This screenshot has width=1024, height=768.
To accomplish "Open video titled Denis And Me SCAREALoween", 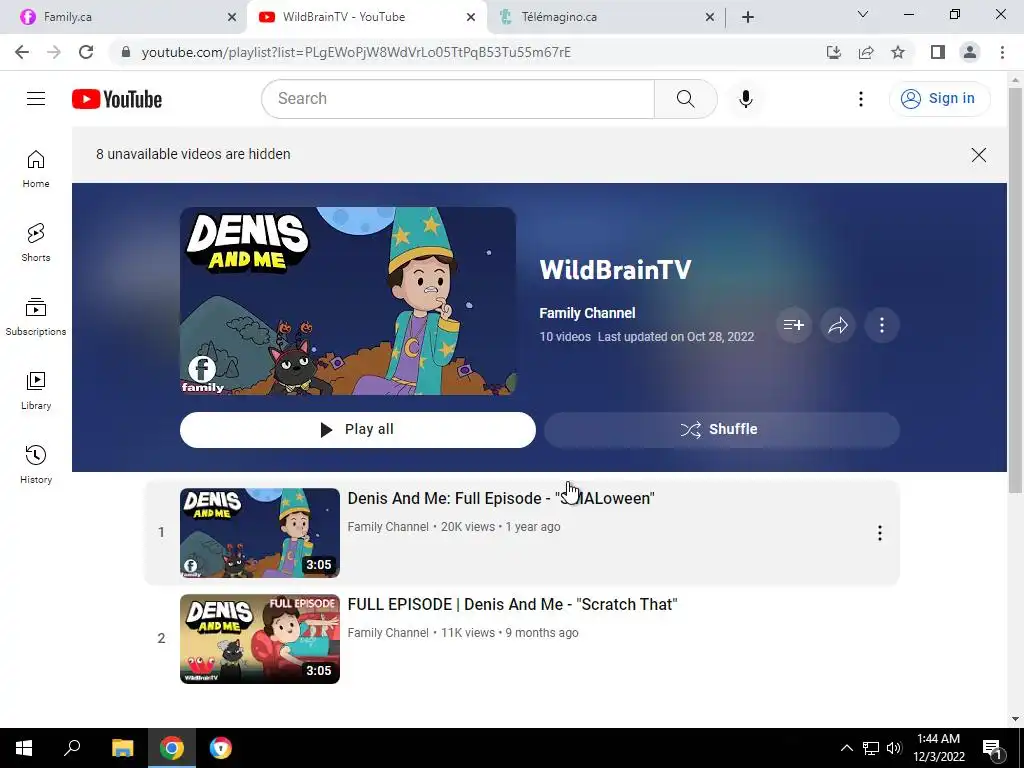I will pyautogui.click(x=501, y=498).
